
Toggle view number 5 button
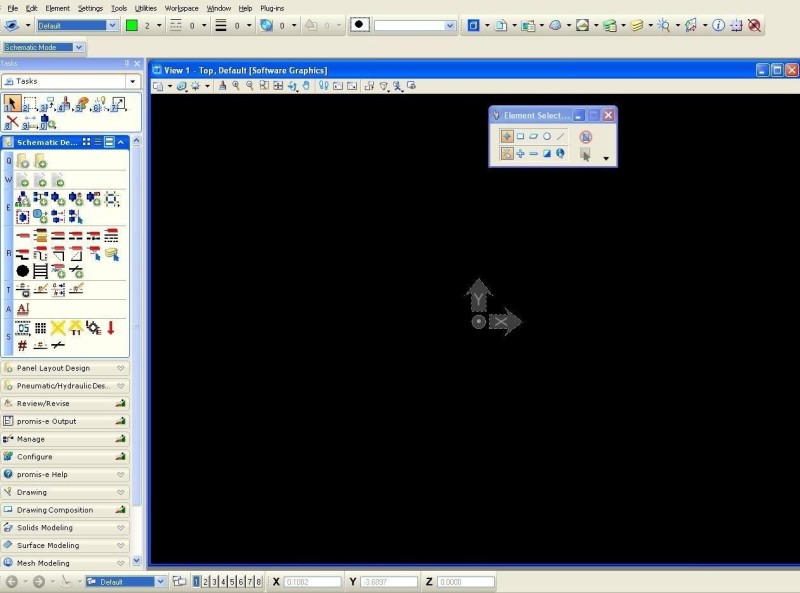tap(232, 581)
